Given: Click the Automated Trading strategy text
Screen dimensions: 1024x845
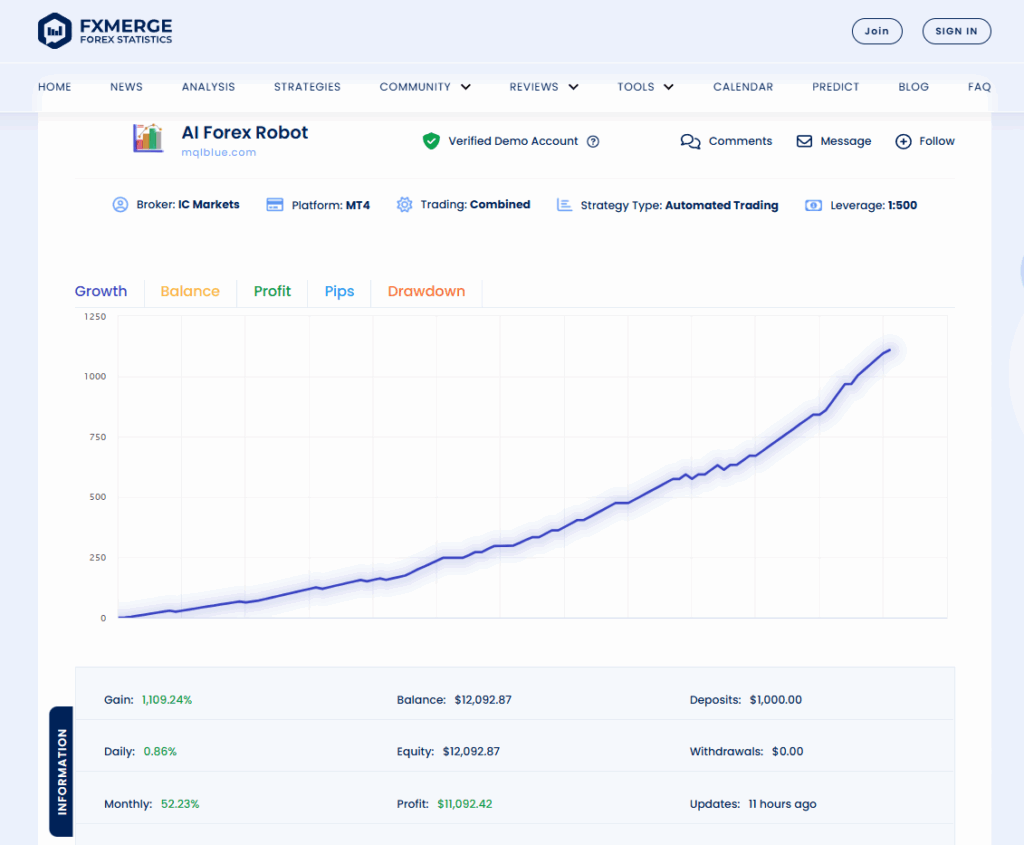Looking at the screenshot, I should tap(722, 205).
